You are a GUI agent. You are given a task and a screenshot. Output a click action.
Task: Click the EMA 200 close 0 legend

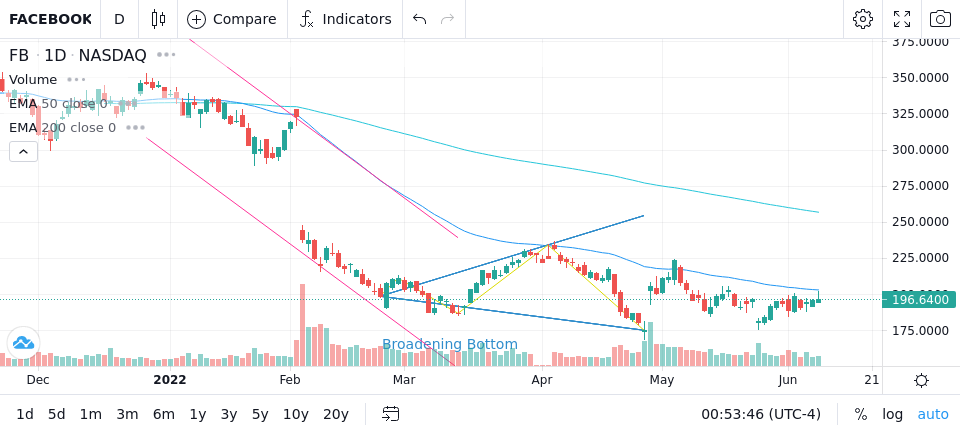click(x=62, y=127)
